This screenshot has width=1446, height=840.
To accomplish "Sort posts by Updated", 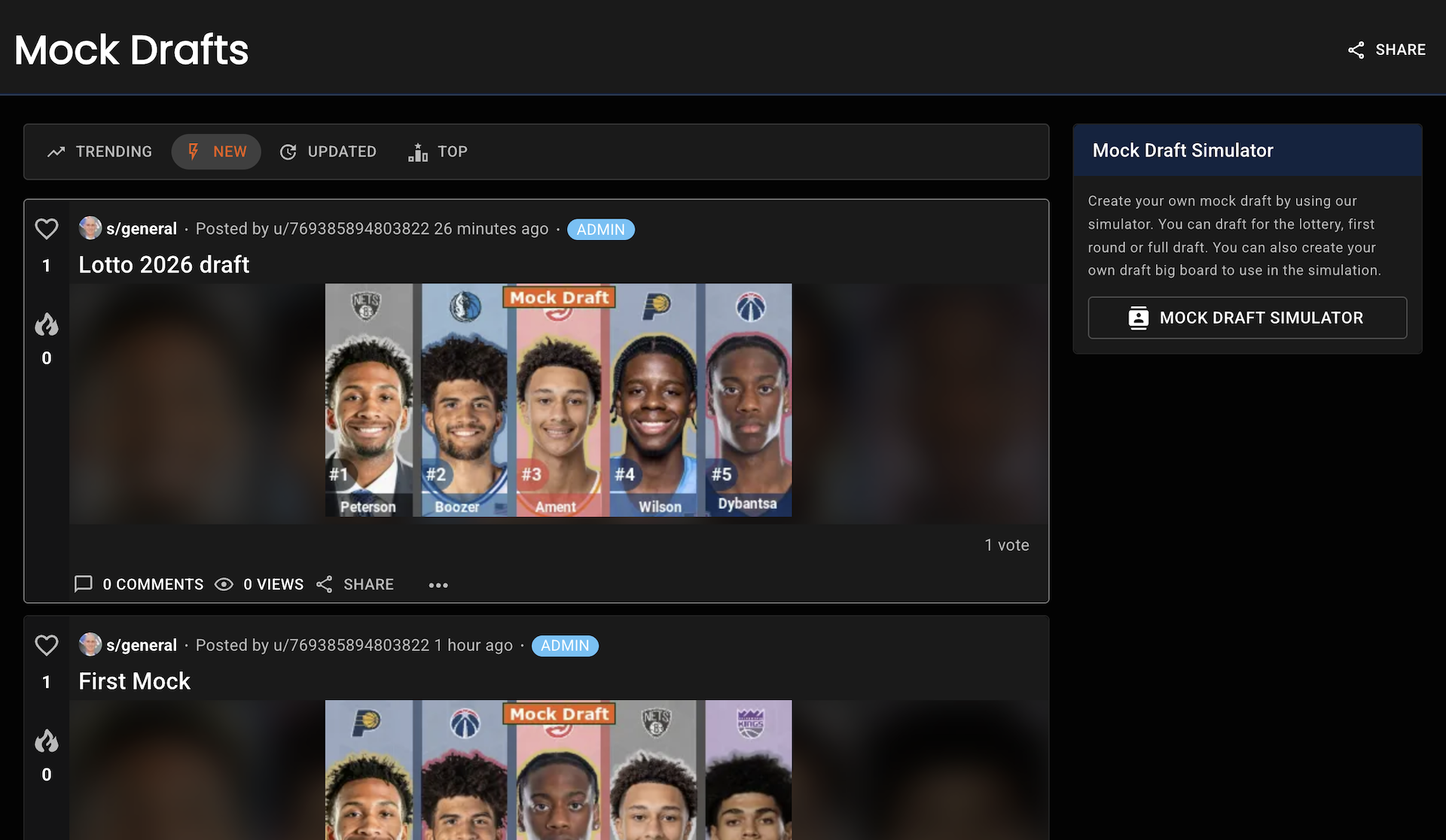I will coord(328,152).
